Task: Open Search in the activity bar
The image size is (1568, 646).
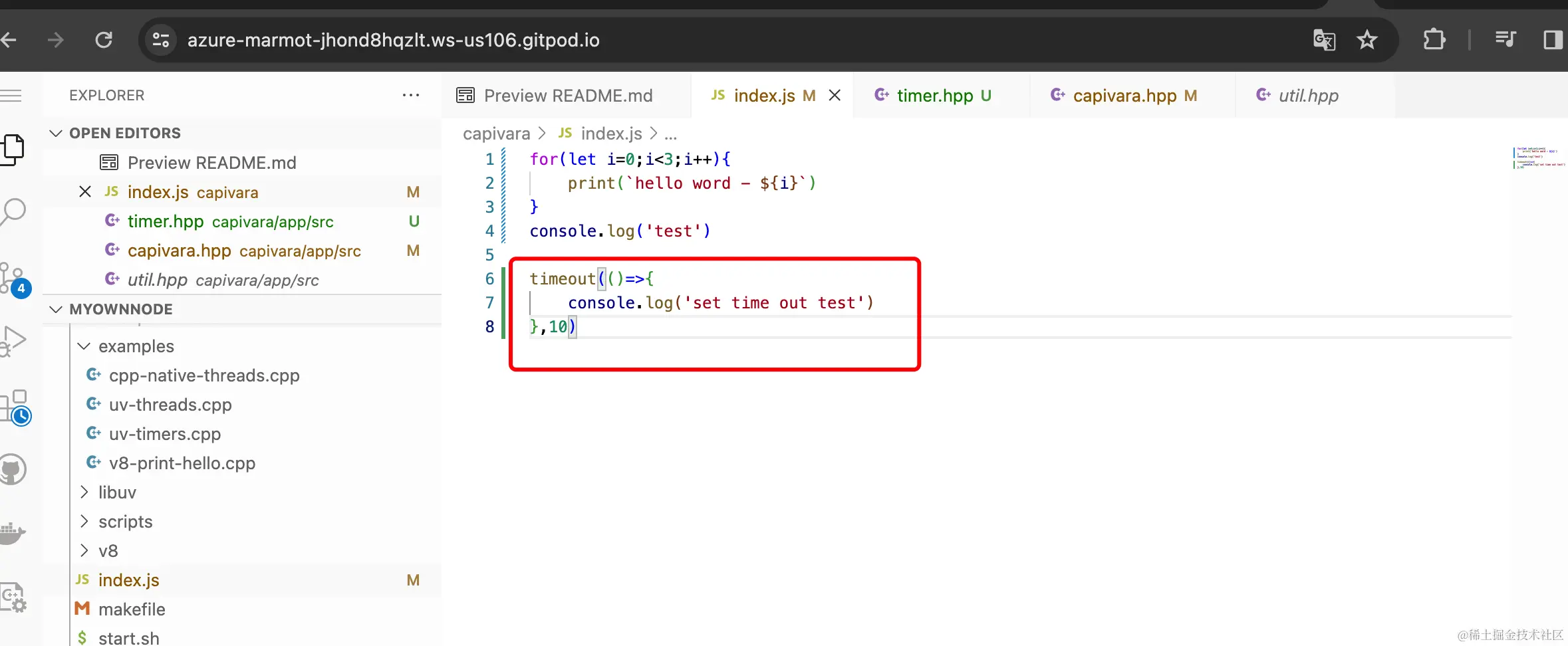Action: click(x=13, y=213)
